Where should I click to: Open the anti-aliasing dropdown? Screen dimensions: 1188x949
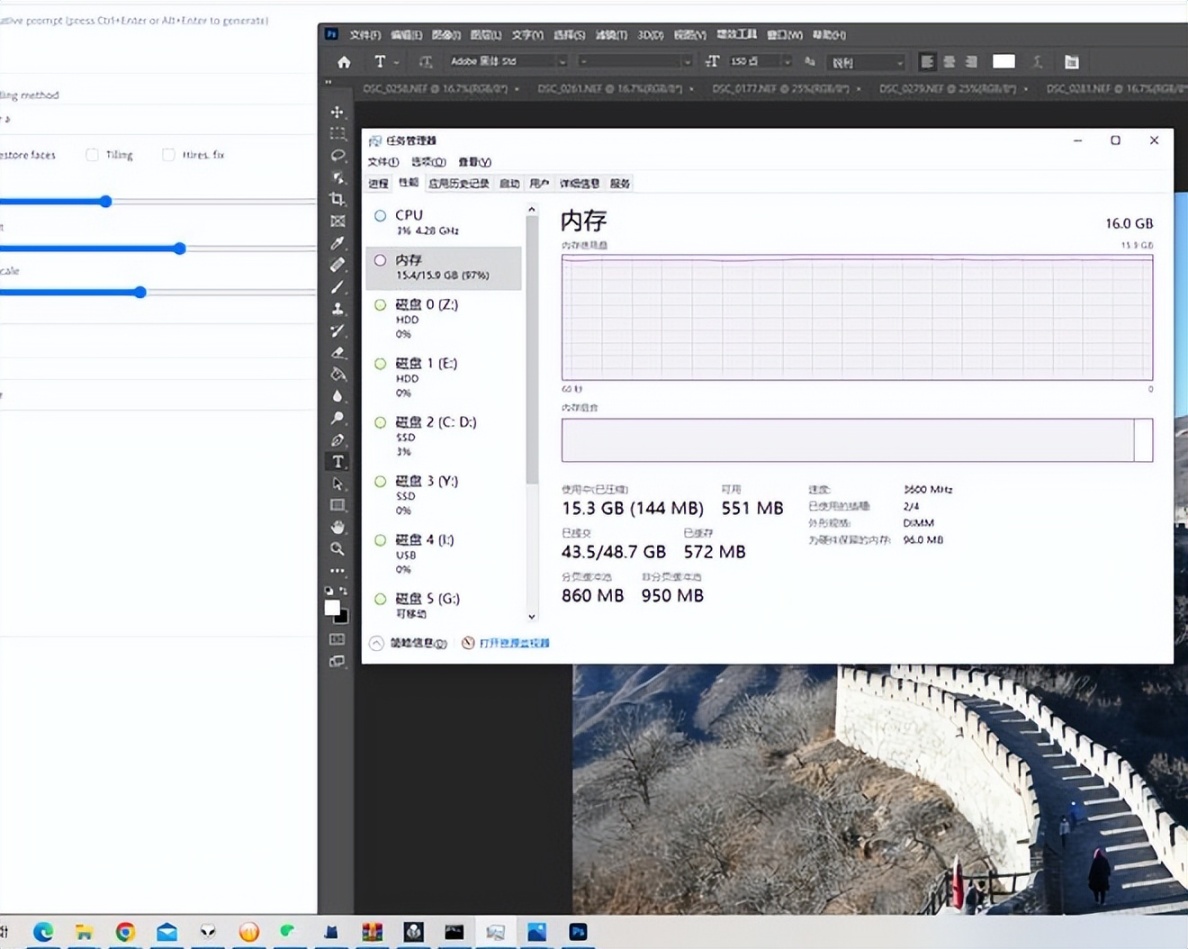867,62
